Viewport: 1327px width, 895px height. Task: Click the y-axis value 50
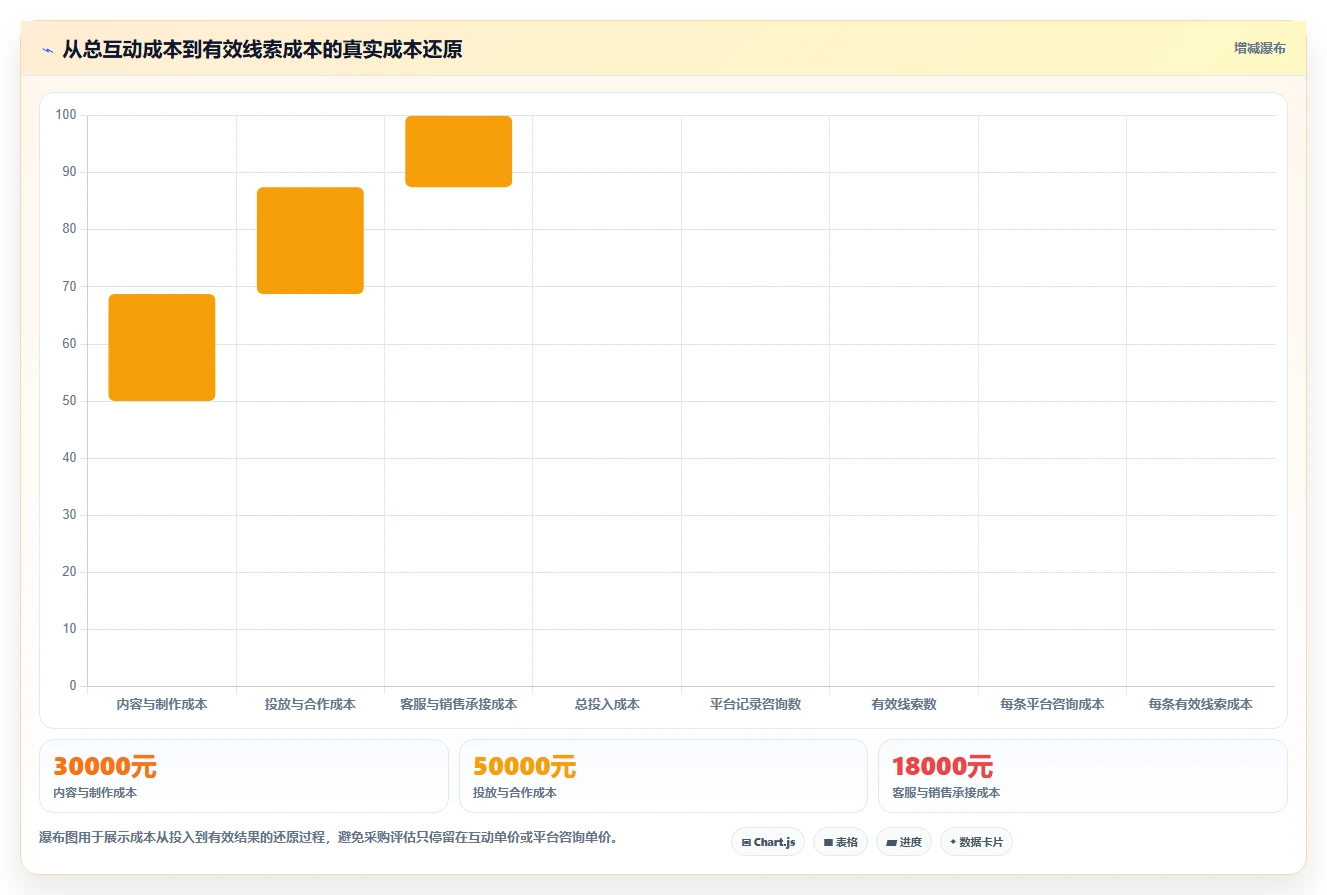tap(69, 400)
